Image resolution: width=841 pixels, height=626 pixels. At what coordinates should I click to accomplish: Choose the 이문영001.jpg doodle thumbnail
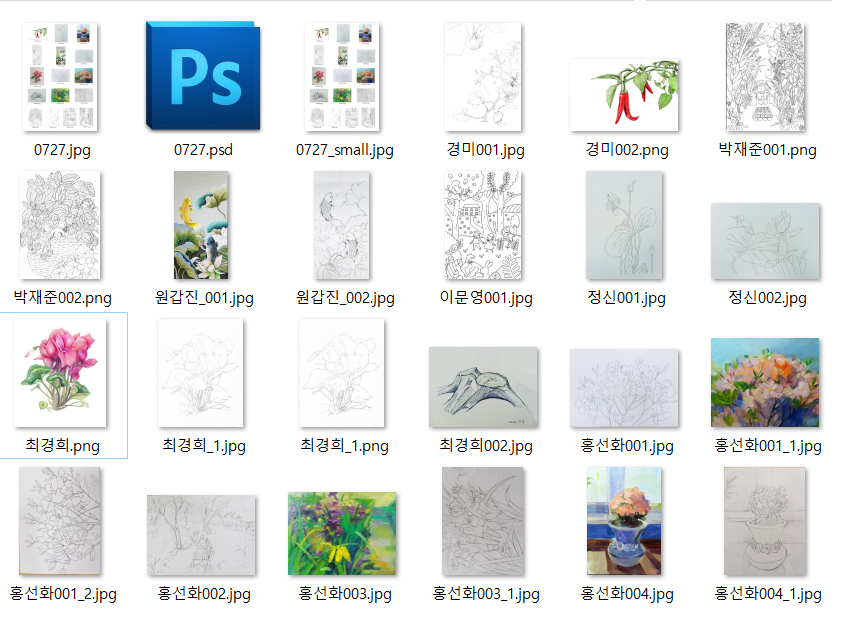(485, 224)
